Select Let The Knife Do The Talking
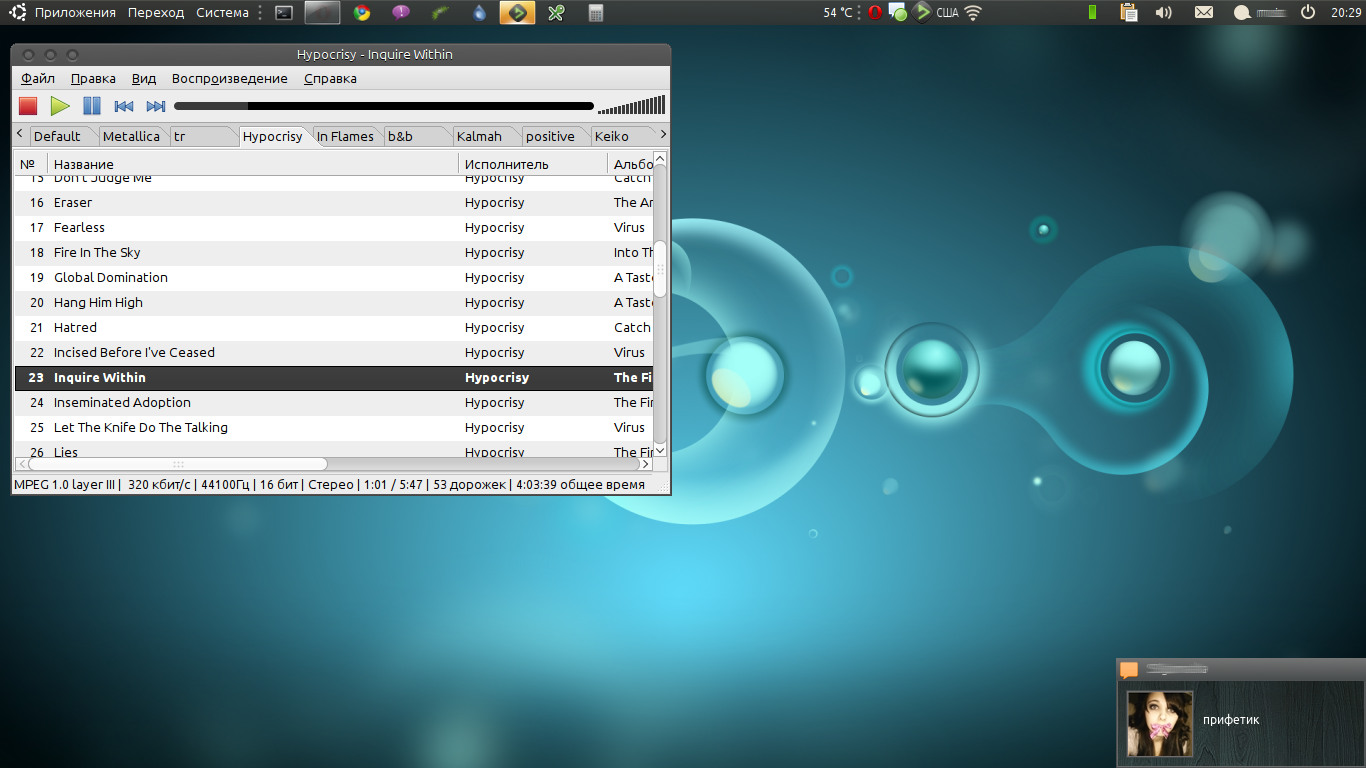Image resolution: width=1366 pixels, height=768 pixels. coord(334,427)
